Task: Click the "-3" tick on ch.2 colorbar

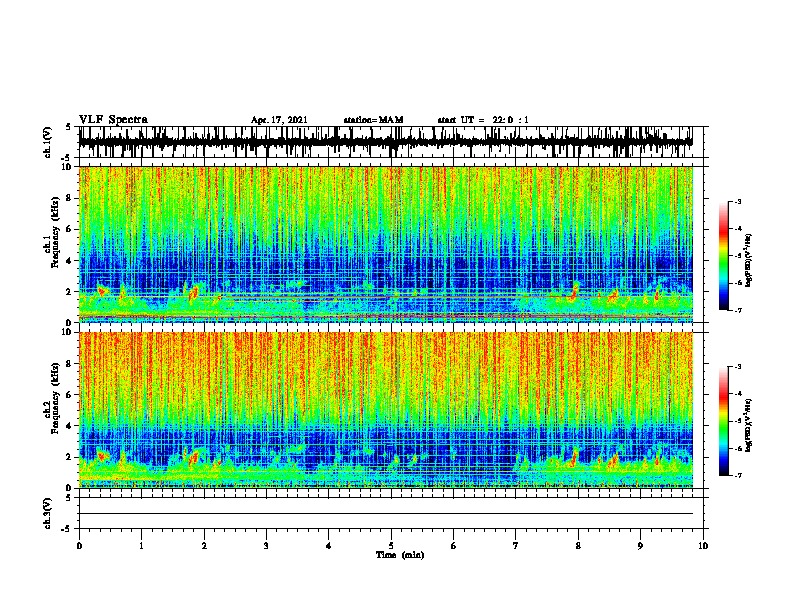Action: (737, 367)
